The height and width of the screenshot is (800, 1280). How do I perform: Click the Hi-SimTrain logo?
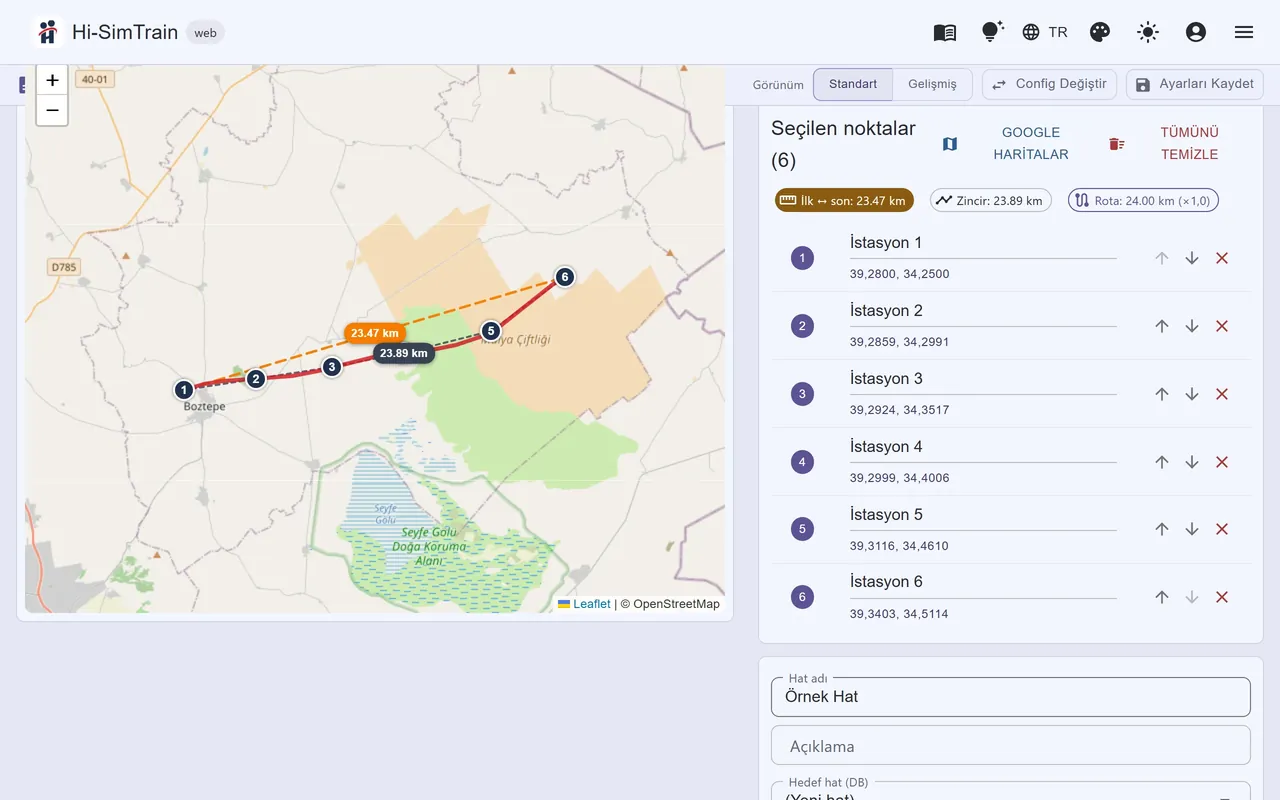click(x=47, y=32)
